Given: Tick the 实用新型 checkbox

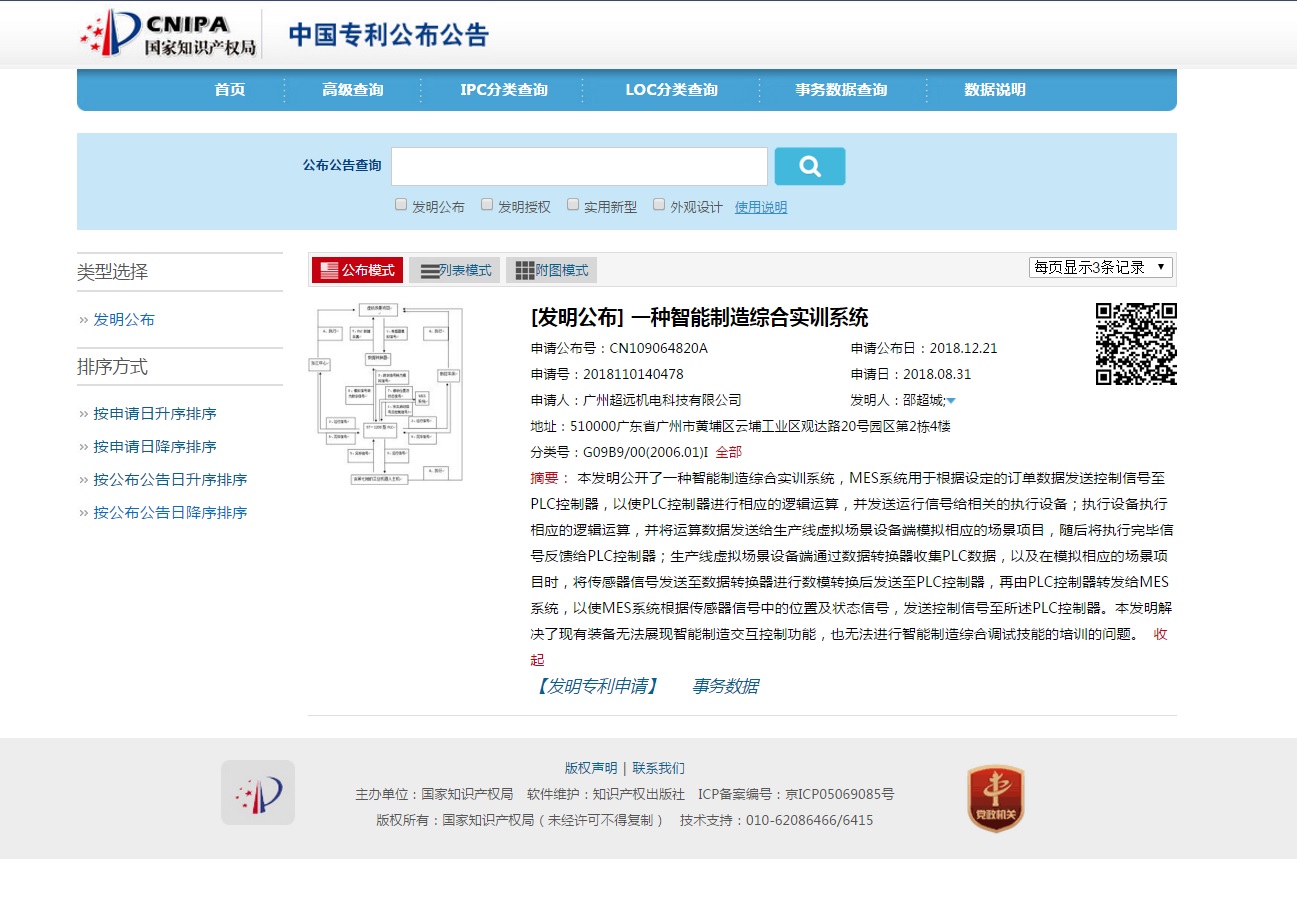Looking at the screenshot, I should pyautogui.click(x=573, y=205).
